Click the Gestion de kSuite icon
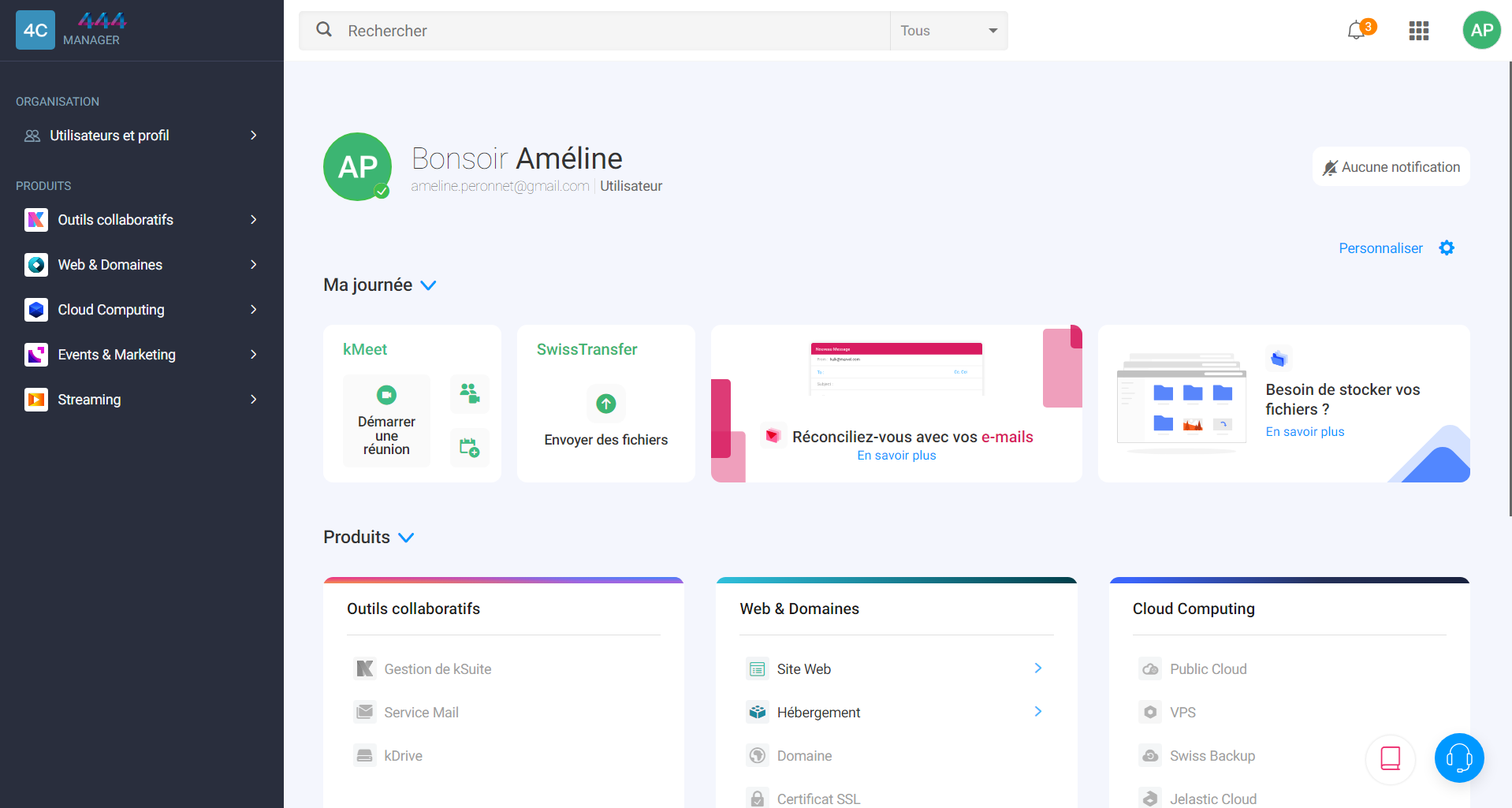The image size is (1512, 808). (x=365, y=669)
